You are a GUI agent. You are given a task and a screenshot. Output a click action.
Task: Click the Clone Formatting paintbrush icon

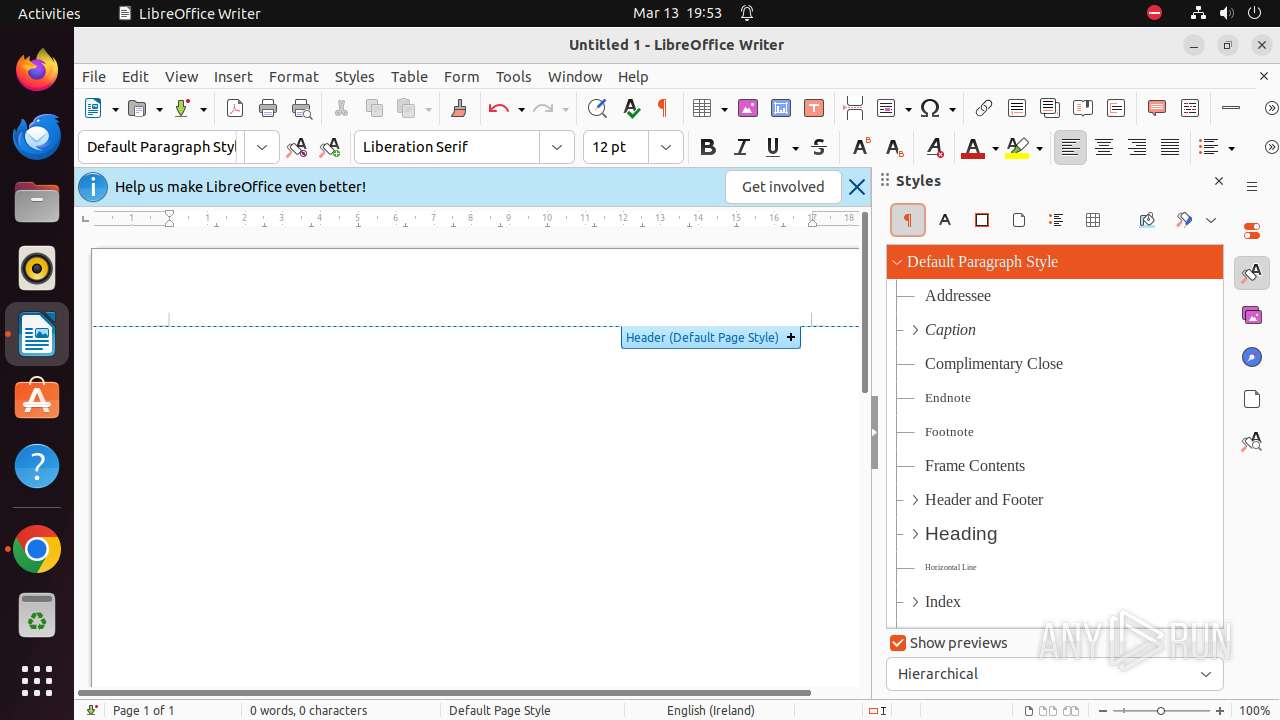pos(459,108)
